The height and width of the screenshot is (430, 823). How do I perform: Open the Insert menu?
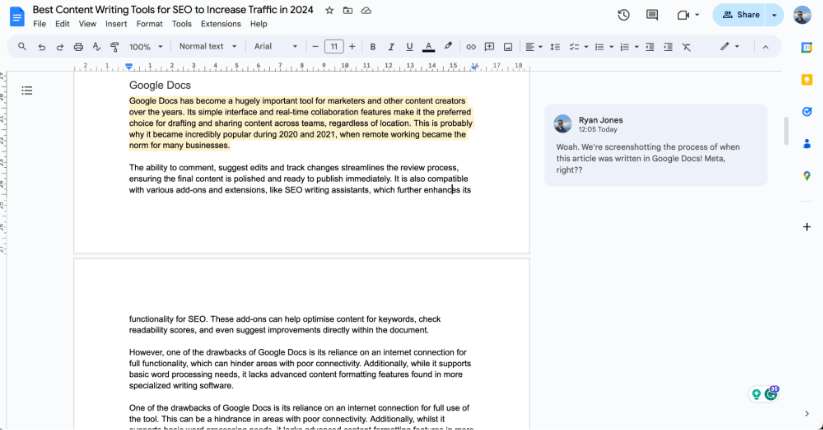pyautogui.click(x=116, y=24)
